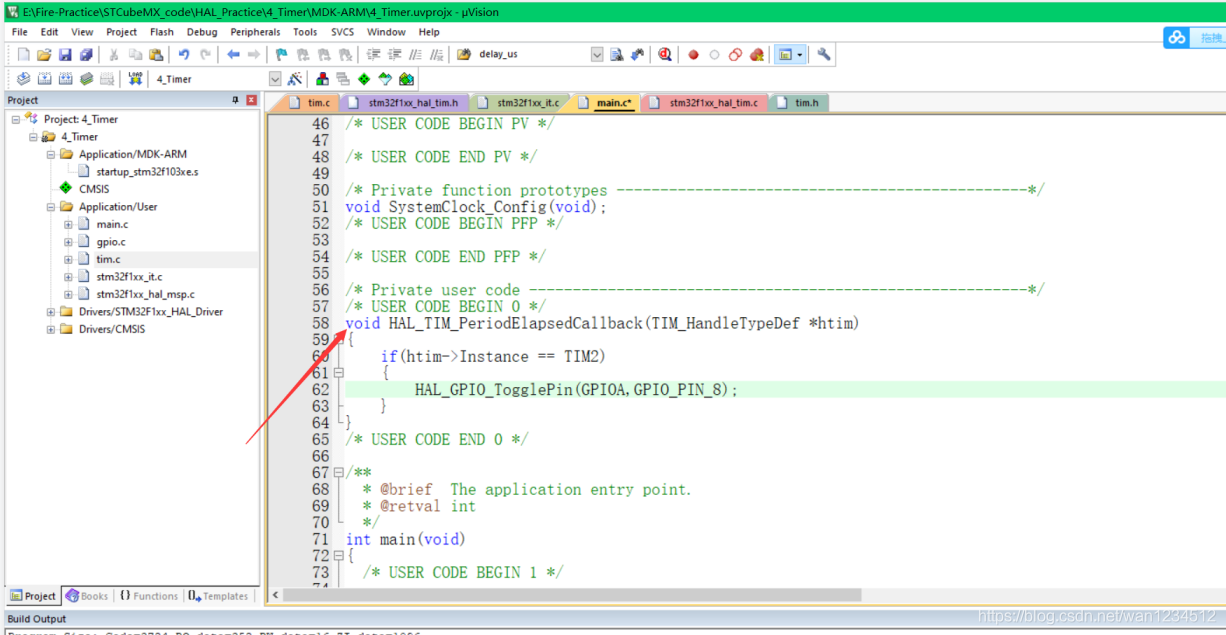The height and width of the screenshot is (635, 1226).
Task: Click the Undo toolbar icon
Action: click(x=184, y=55)
